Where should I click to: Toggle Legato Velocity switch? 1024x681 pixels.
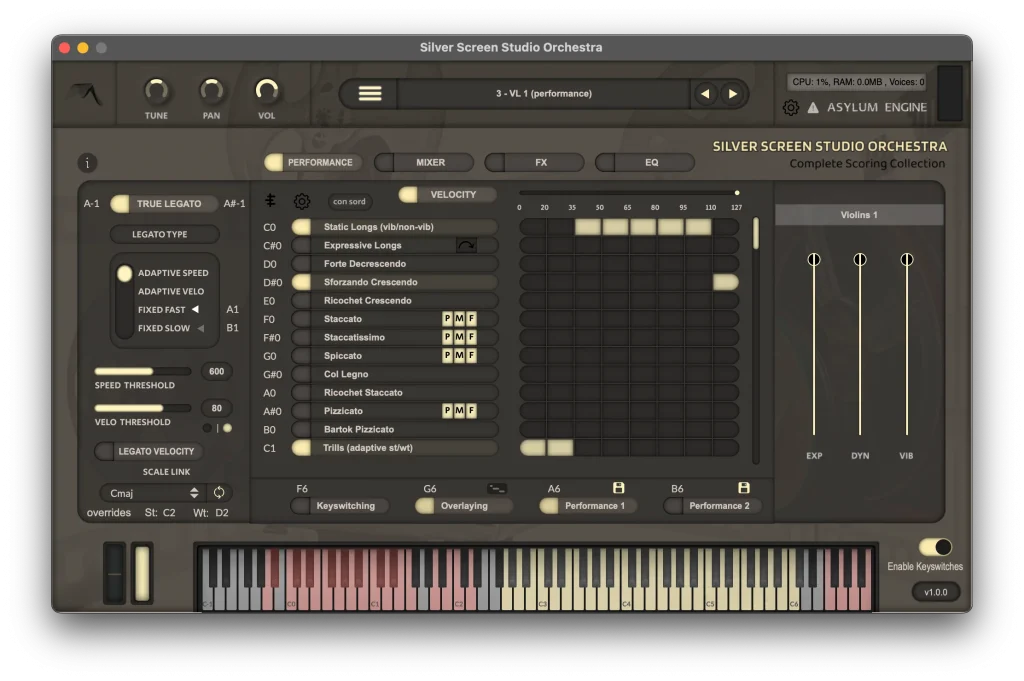(x=149, y=451)
